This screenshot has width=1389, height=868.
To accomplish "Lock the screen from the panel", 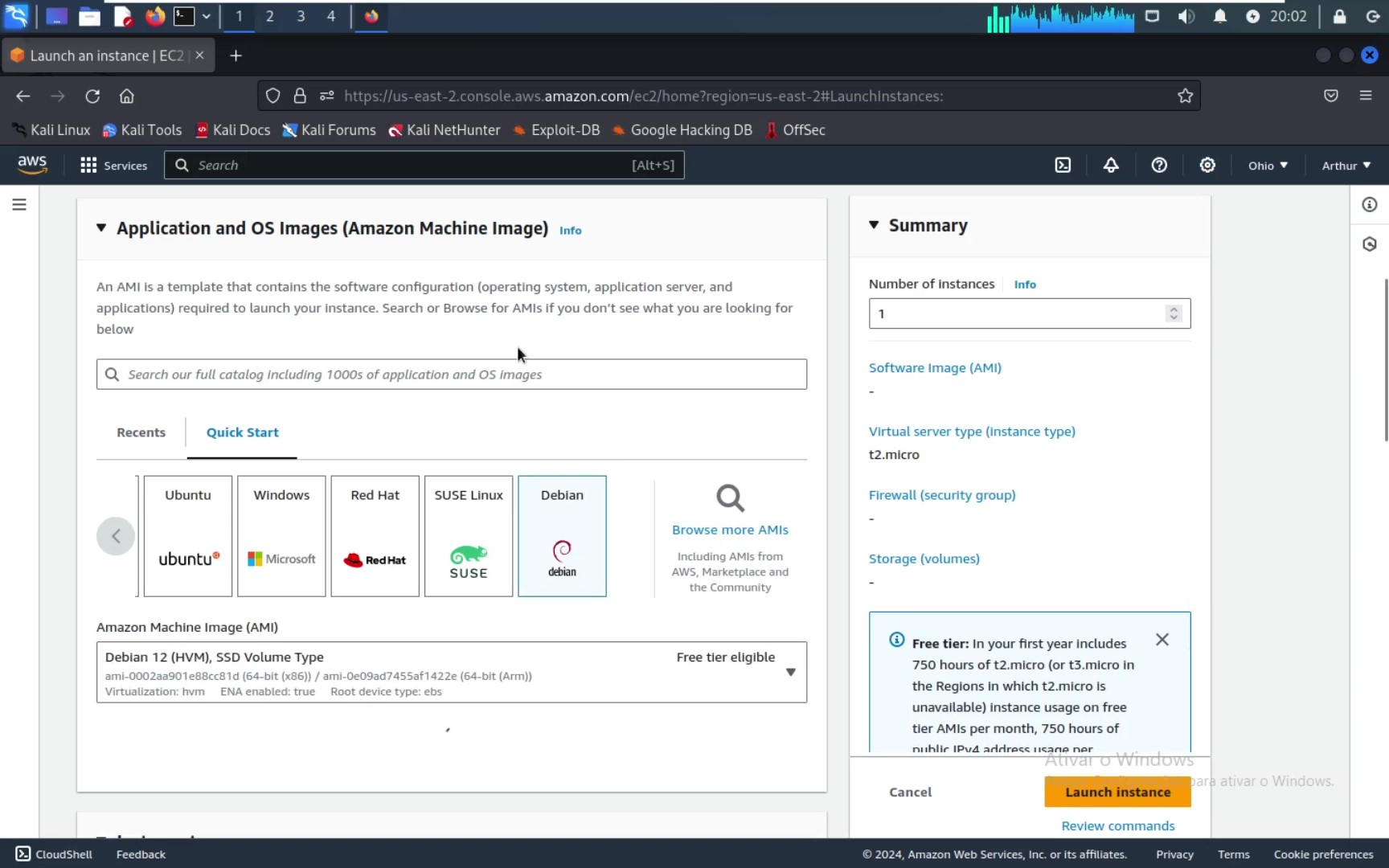I will click(1339, 16).
